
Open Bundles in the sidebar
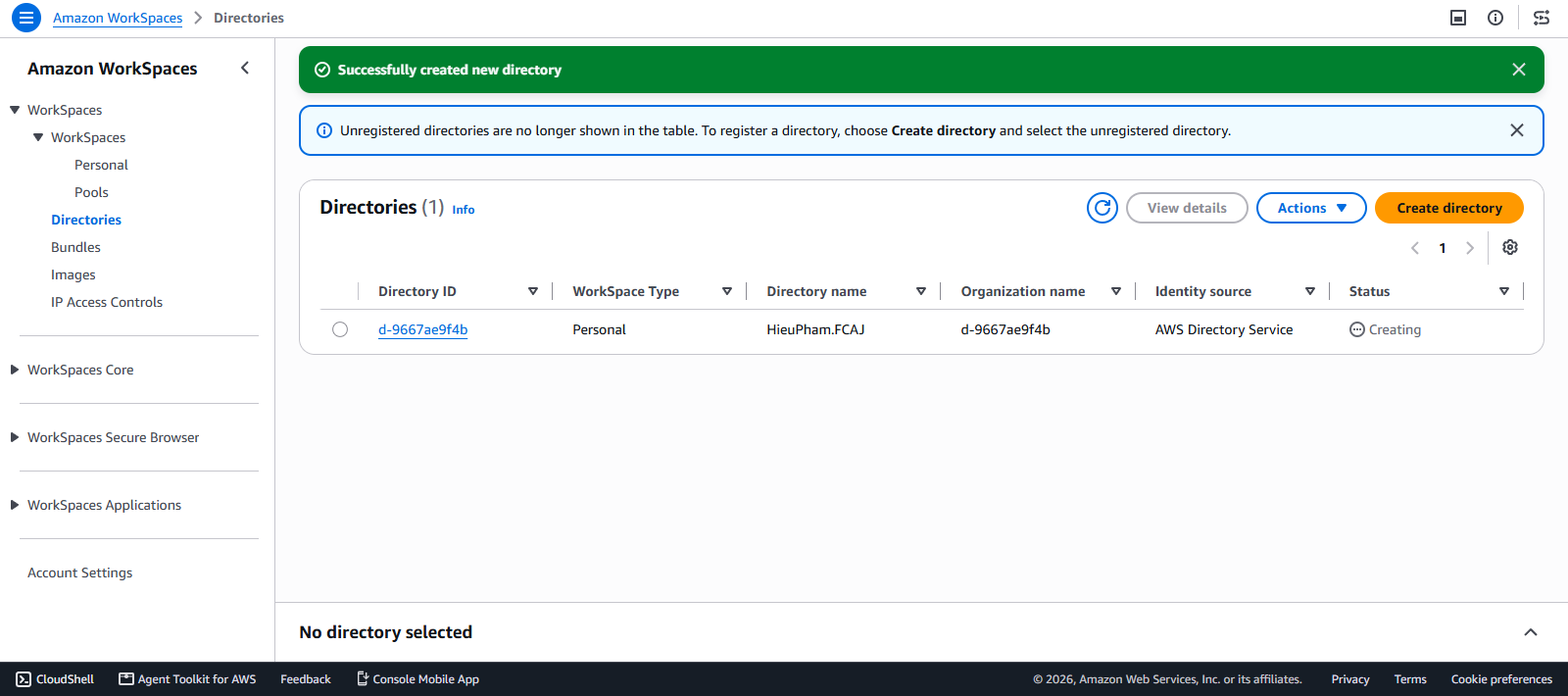(75, 247)
